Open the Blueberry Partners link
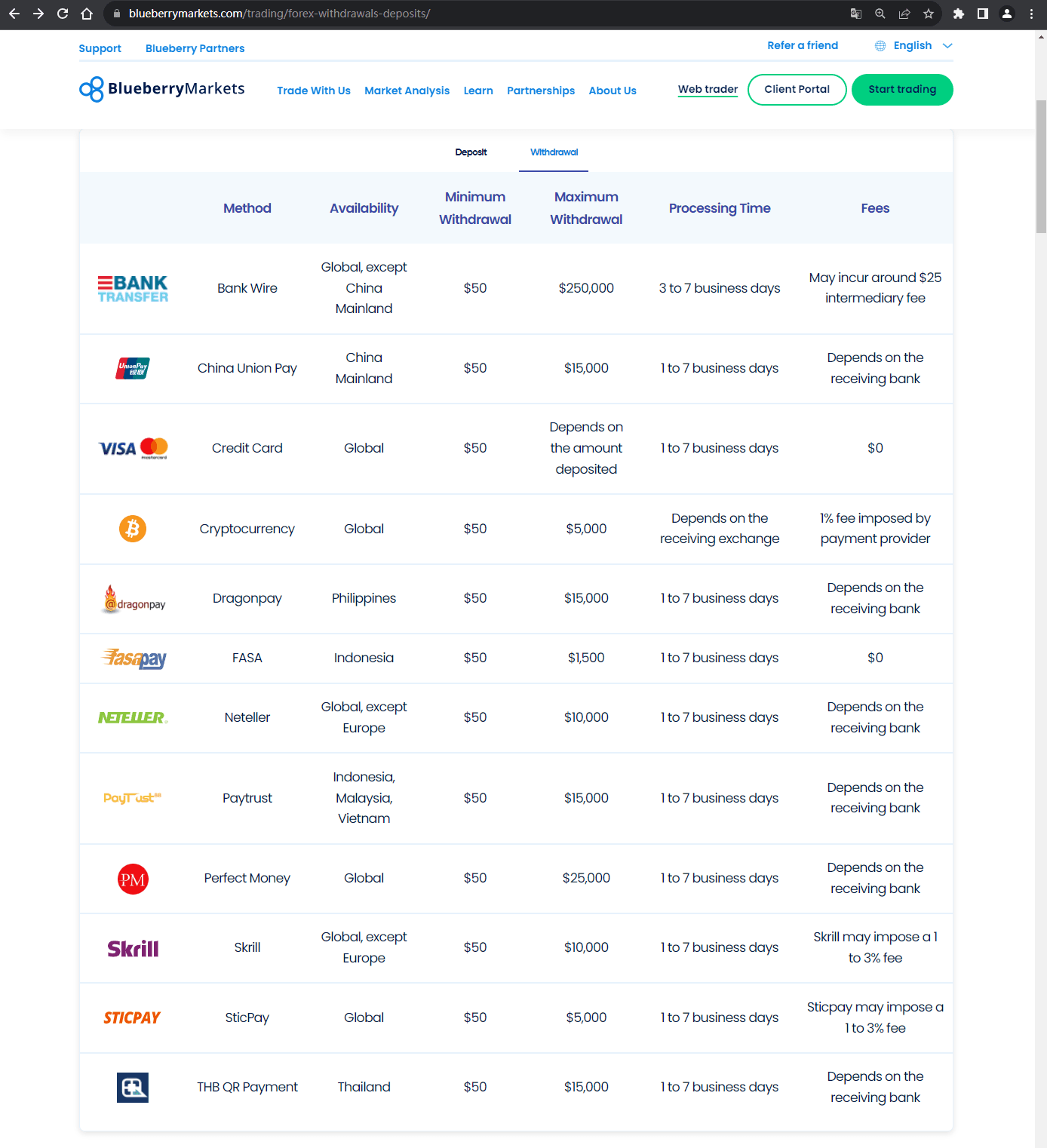 pyautogui.click(x=195, y=48)
